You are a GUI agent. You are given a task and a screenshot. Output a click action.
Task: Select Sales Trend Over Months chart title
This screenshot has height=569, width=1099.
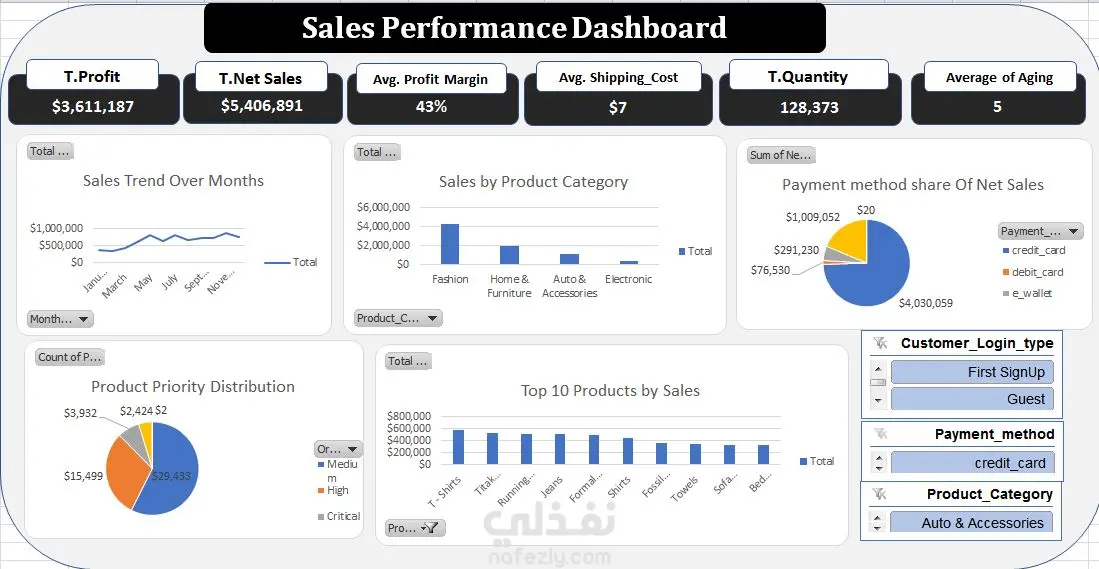pos(173,181)
